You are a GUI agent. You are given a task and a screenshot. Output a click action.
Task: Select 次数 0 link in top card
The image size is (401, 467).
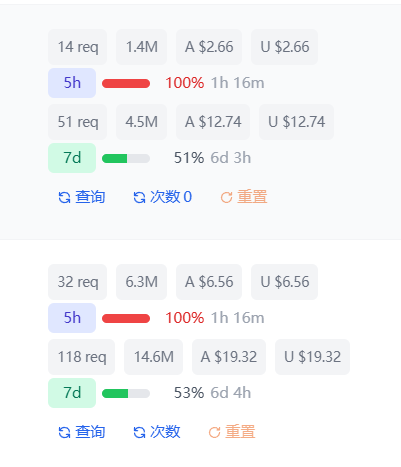pyautogui.click(x=163, y=197)
